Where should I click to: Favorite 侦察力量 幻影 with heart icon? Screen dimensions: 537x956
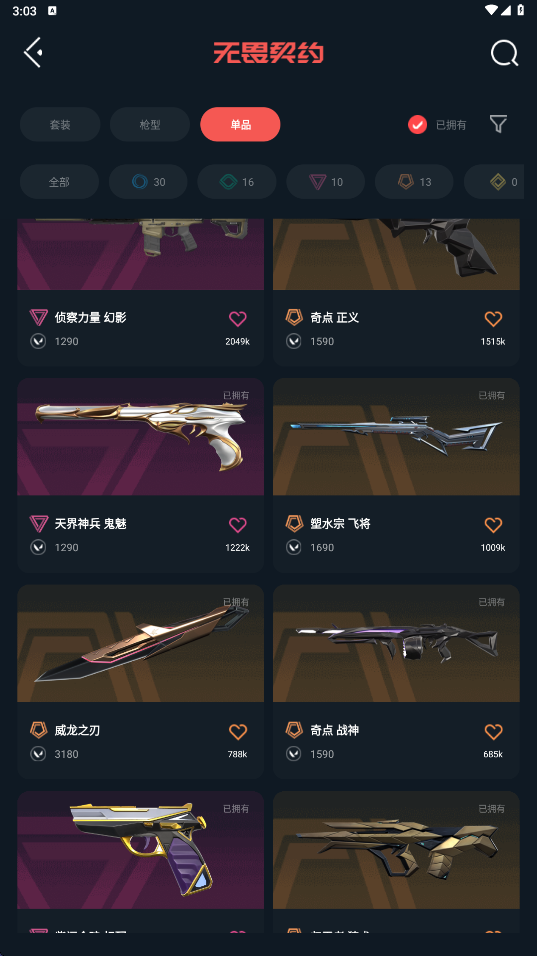pyautogui.click(x=238, y=318)
